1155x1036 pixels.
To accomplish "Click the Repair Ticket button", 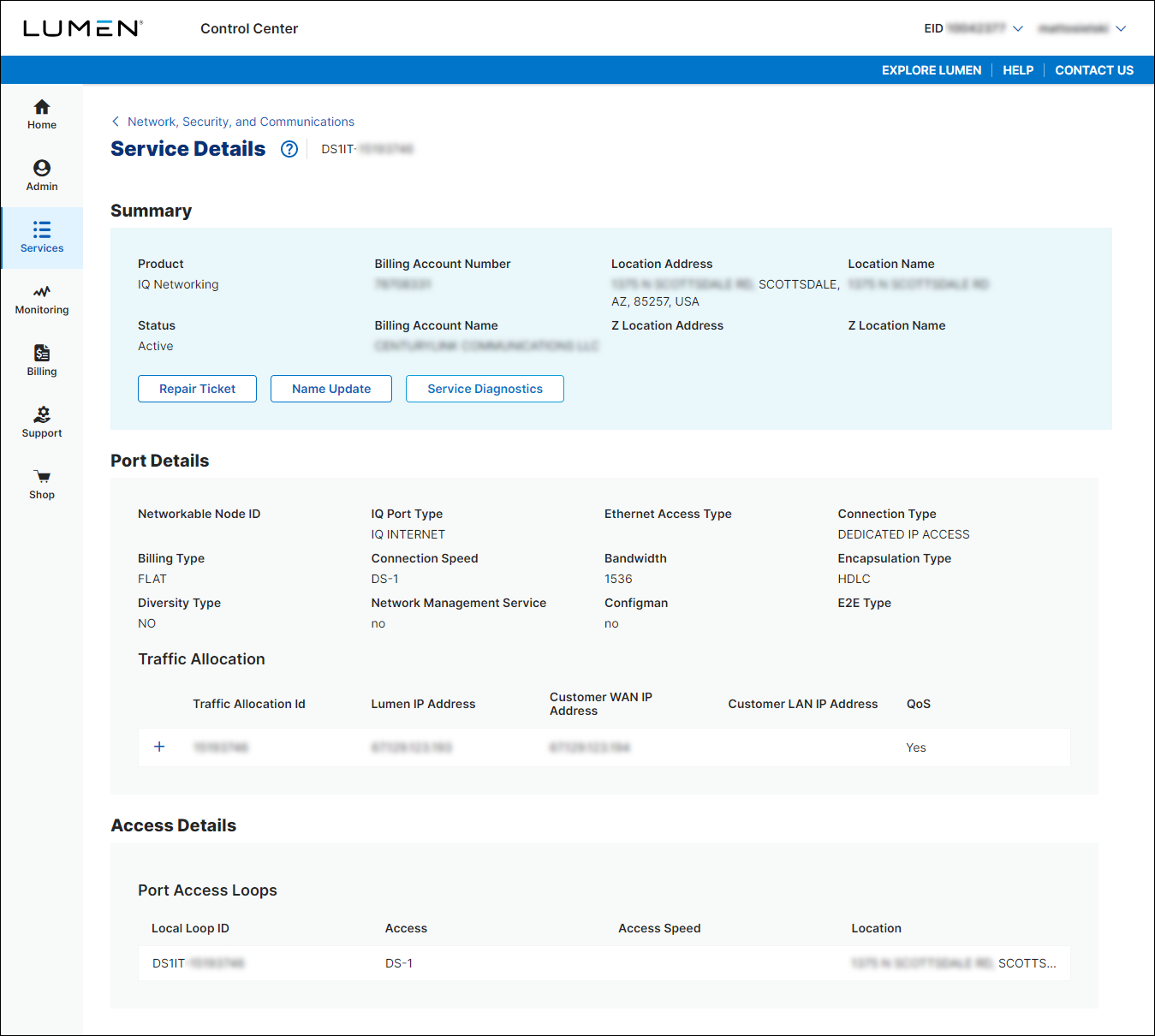I will [197, 389].
